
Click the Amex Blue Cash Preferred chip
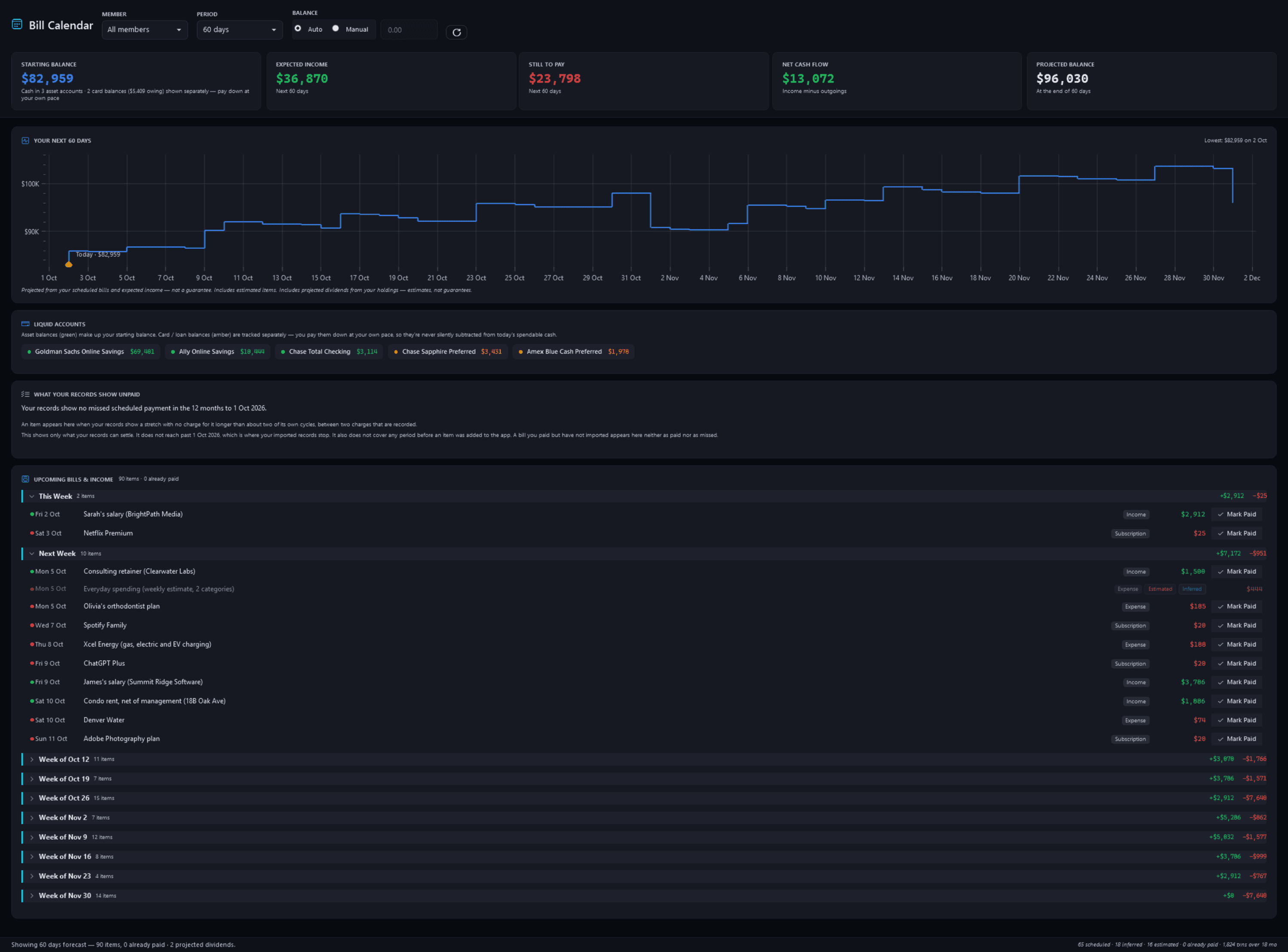(573, 352)
